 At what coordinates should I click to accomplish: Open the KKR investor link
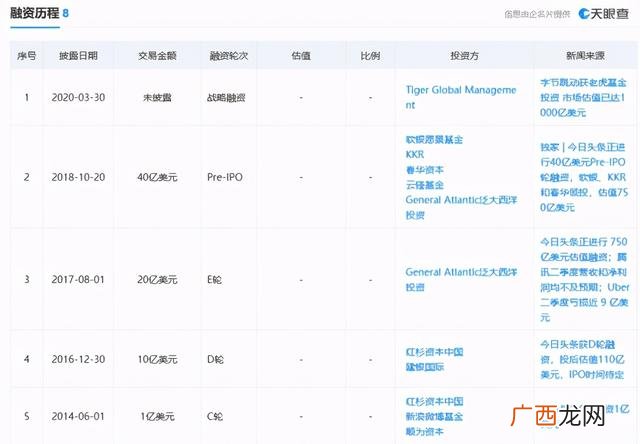(x=415, y=155)
